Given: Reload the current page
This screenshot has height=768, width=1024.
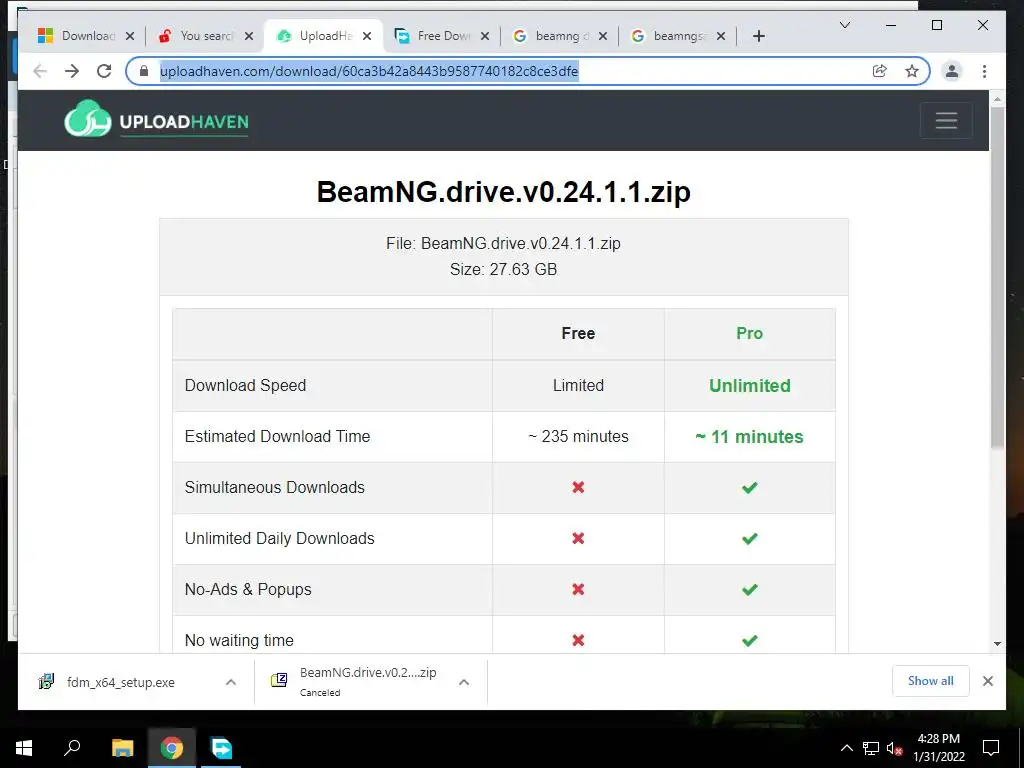Looking at the screenshot, I should point(104,71).
